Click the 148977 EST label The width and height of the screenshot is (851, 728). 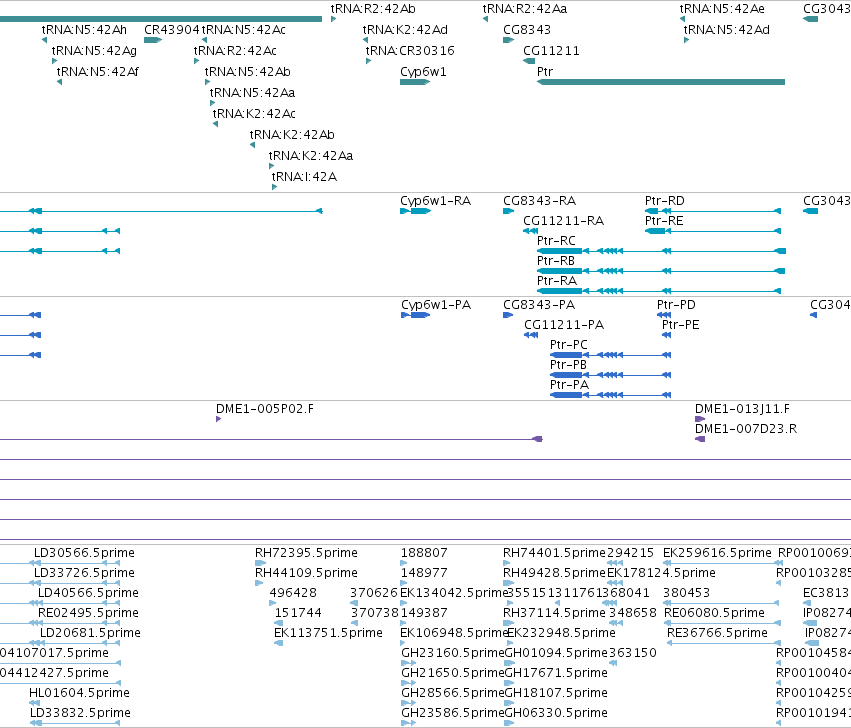tap(424, 573)
